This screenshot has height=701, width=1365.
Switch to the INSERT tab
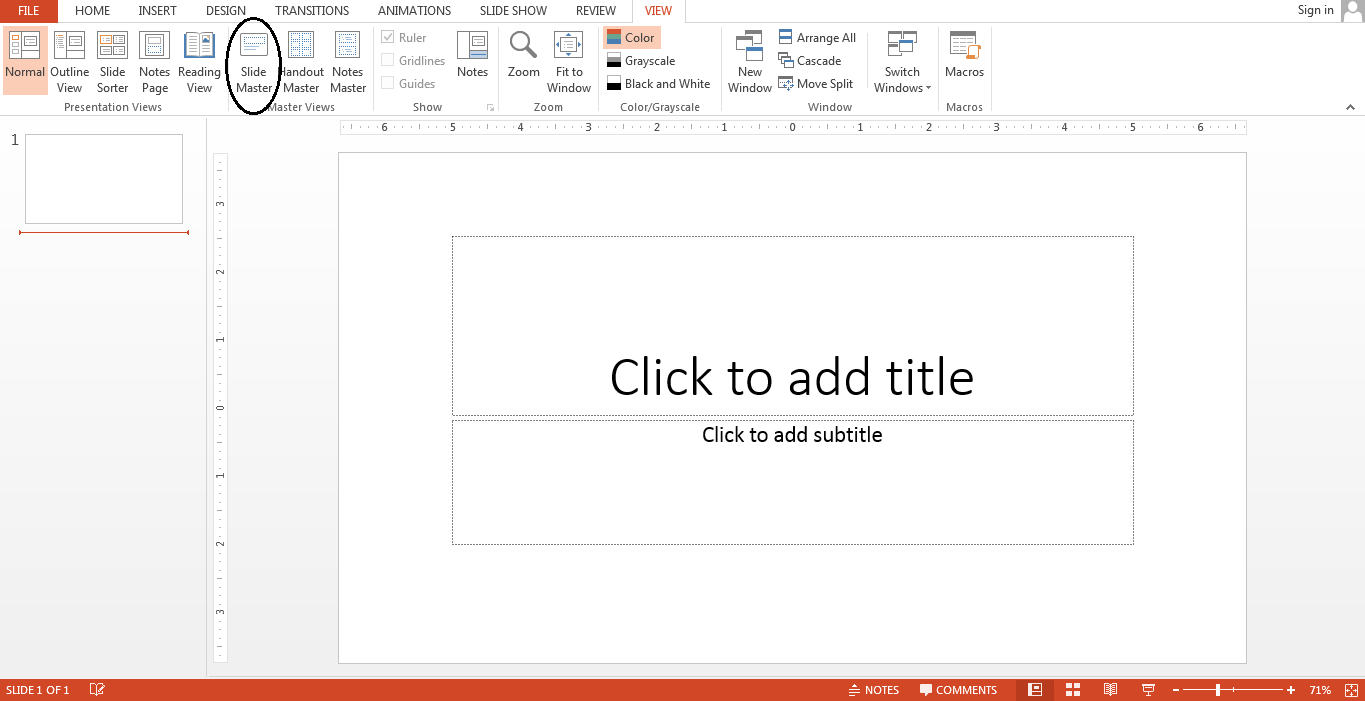pyautogui.click(x=157, y=11)
